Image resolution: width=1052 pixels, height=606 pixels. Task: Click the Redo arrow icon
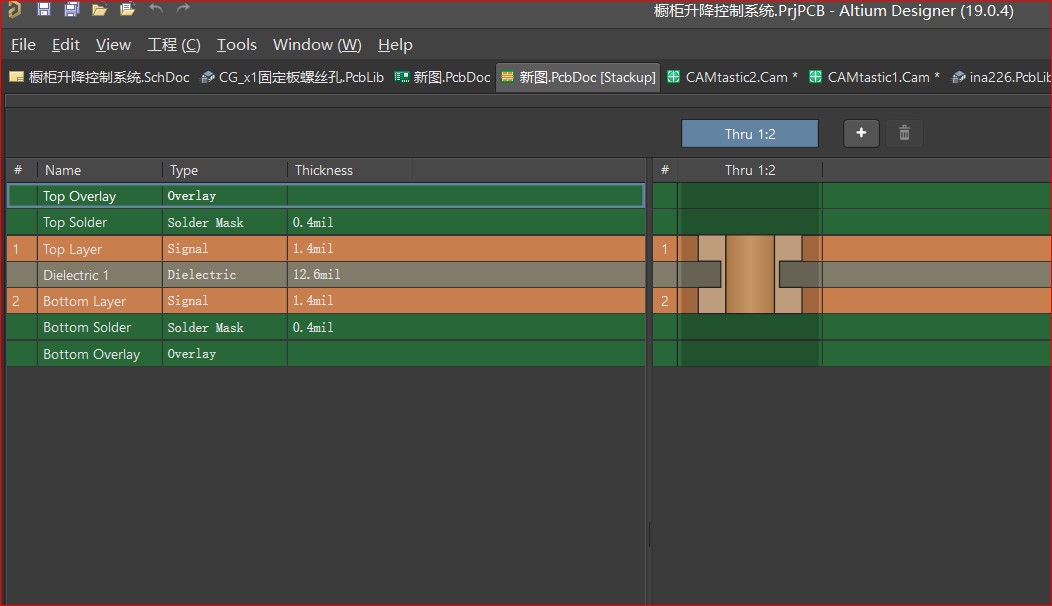[x=183, y=8]
